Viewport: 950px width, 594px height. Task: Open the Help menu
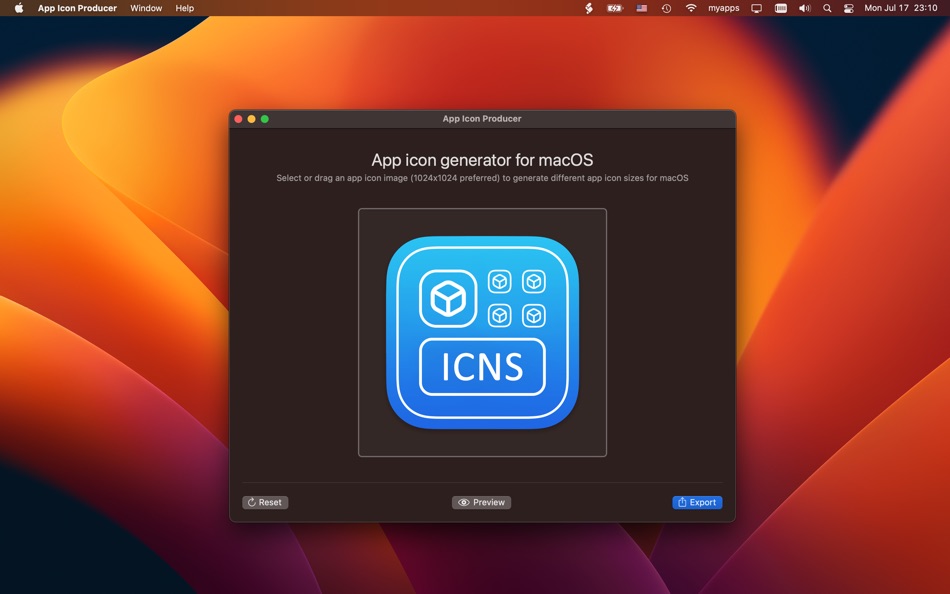[x=185, y=8]
